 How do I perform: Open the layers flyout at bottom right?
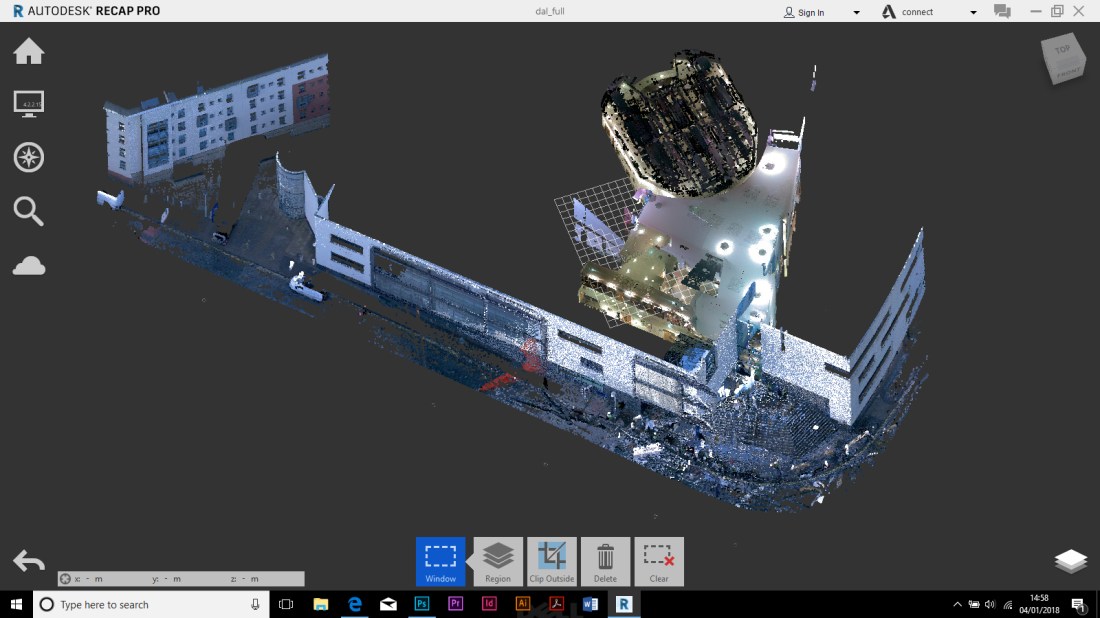[x=1072, y=561]
